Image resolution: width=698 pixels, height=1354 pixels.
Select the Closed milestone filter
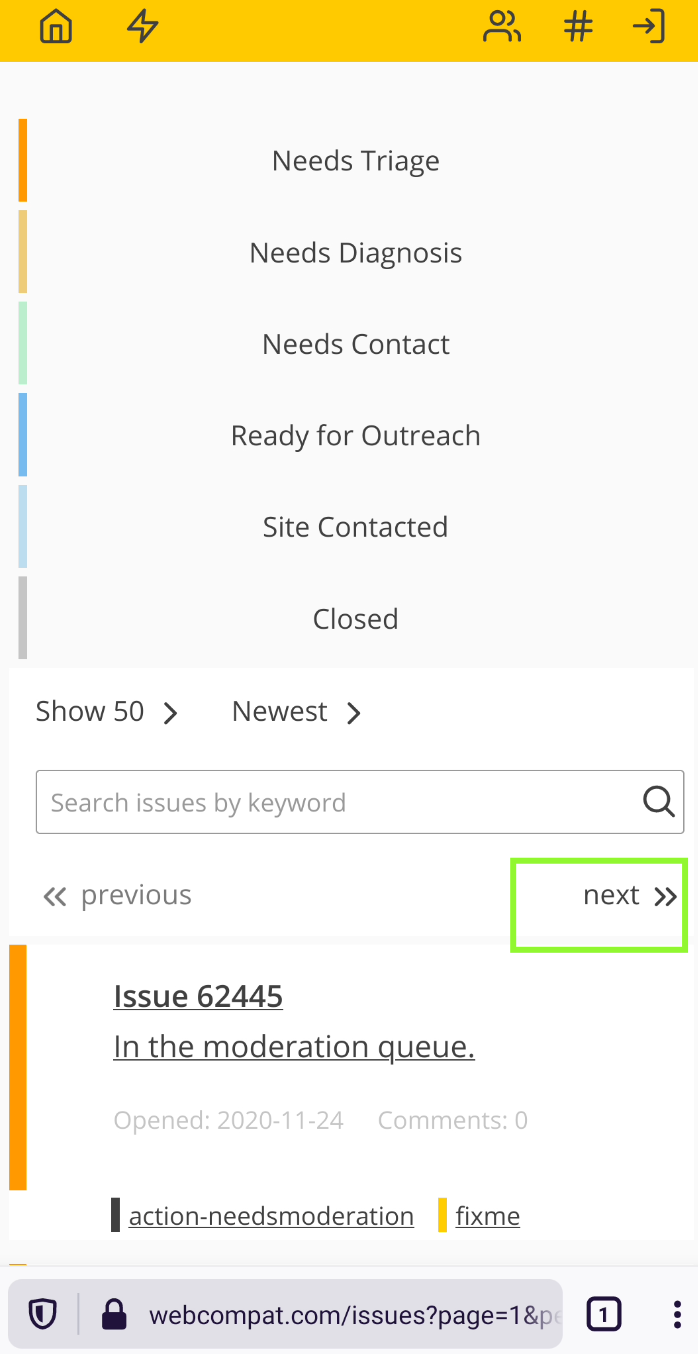point(355,618)
